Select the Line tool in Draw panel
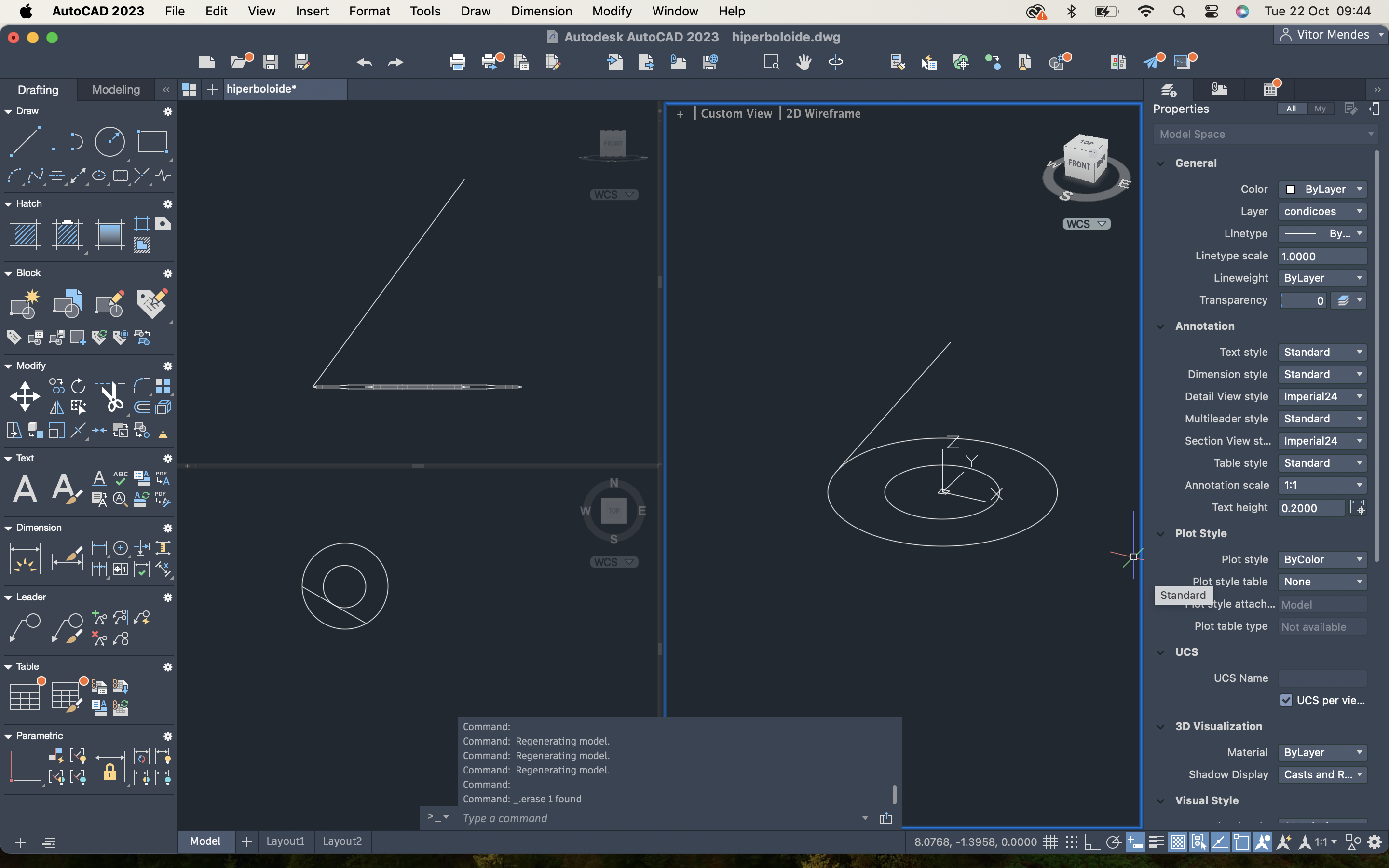Screen dimensions: 1389x868 click(25, 141)
